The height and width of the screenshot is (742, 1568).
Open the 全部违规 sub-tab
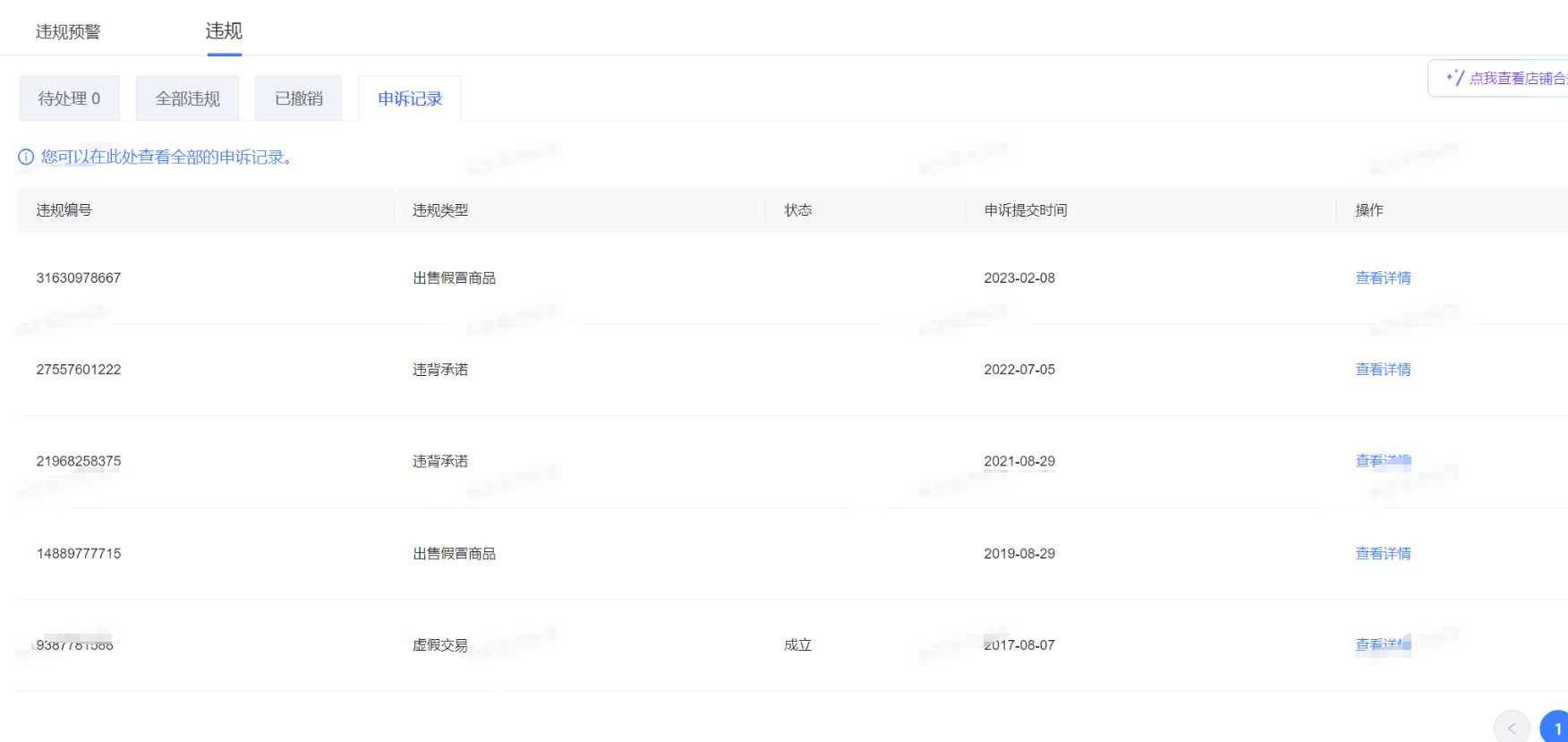[187, 98]
